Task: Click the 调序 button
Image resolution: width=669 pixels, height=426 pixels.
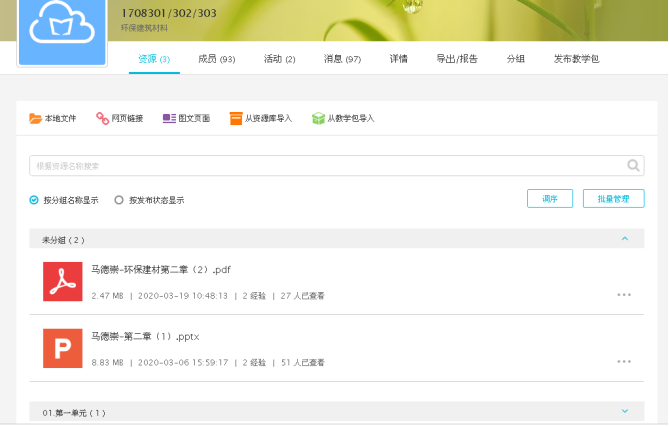Action: [550, 199]
